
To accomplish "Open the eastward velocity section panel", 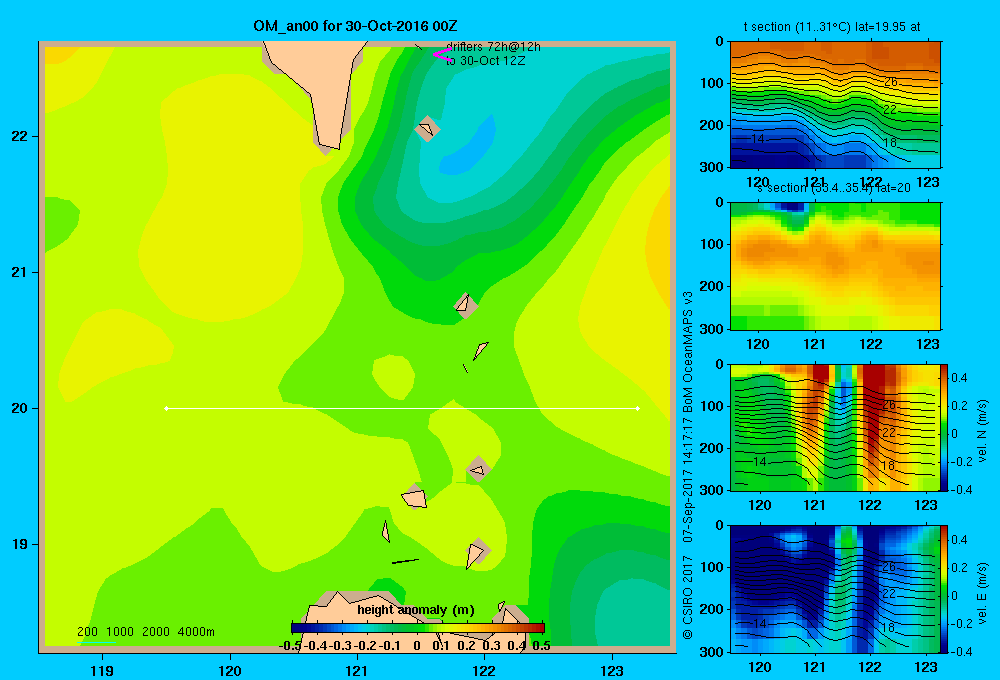I will [835, 589].
